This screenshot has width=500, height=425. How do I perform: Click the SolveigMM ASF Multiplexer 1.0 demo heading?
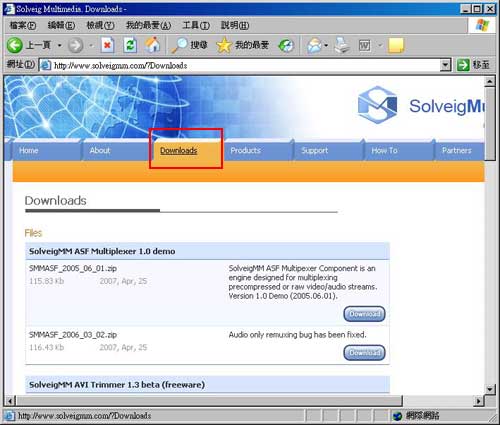point(102,251)
